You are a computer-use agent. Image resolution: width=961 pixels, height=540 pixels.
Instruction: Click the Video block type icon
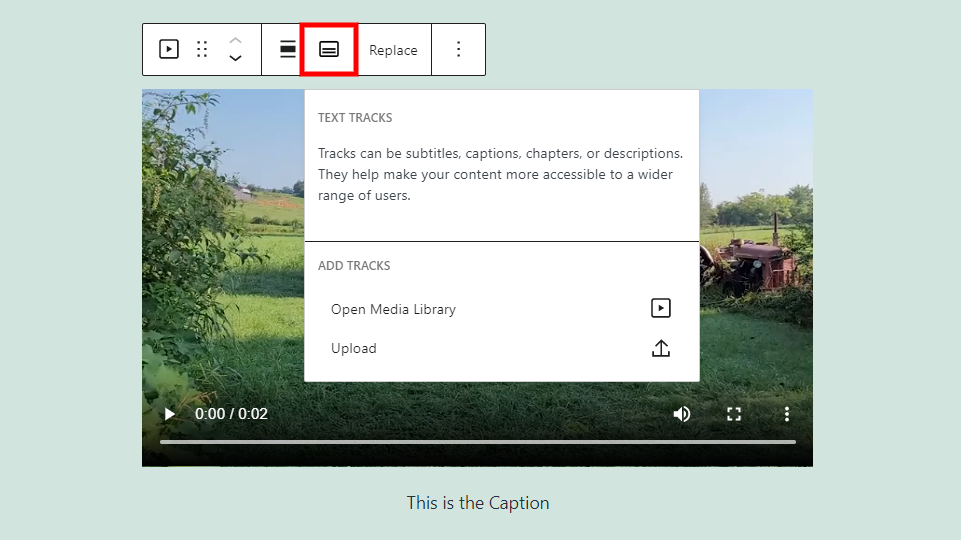[169, 49]
